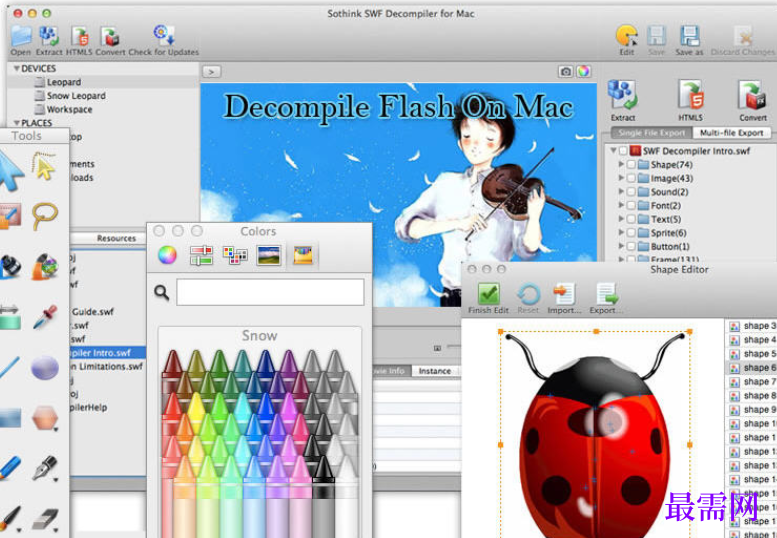Collapse the PLACES section
This screenshot has height=538, width=777.
point(16,122)
